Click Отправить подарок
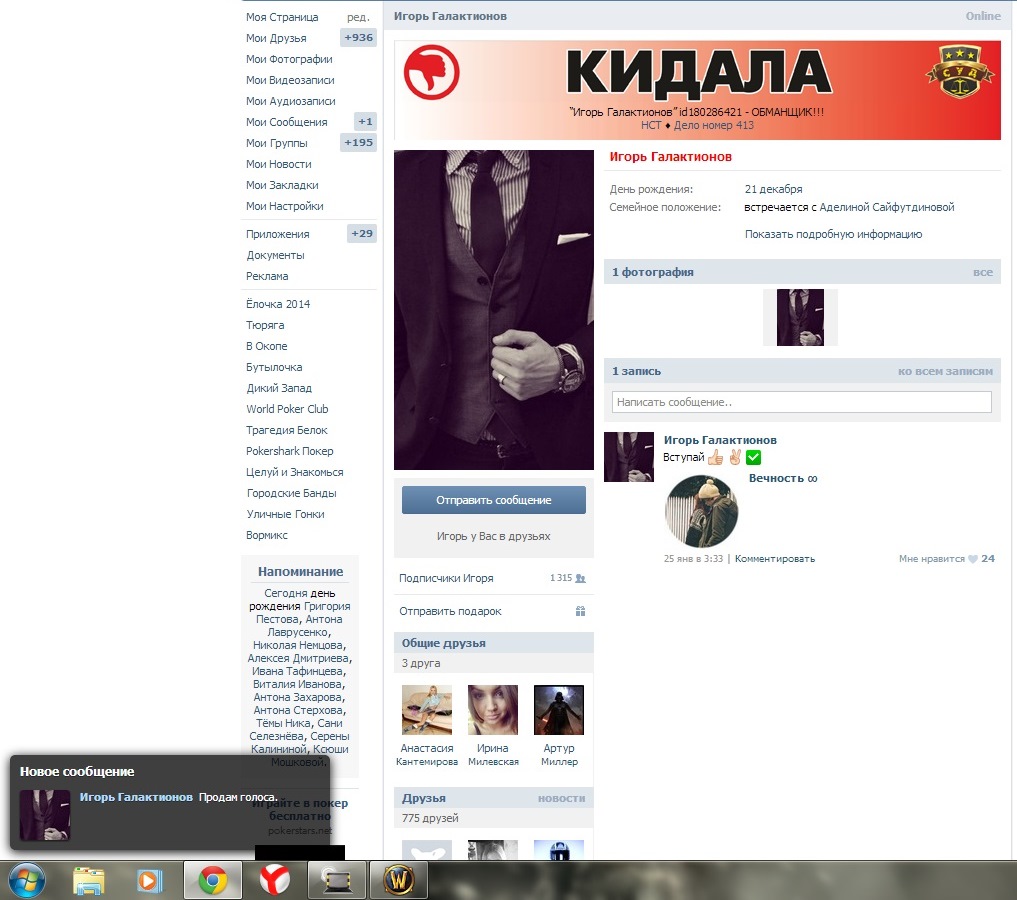The width and height of the screenshot is (1017, 900). (450, 611)
